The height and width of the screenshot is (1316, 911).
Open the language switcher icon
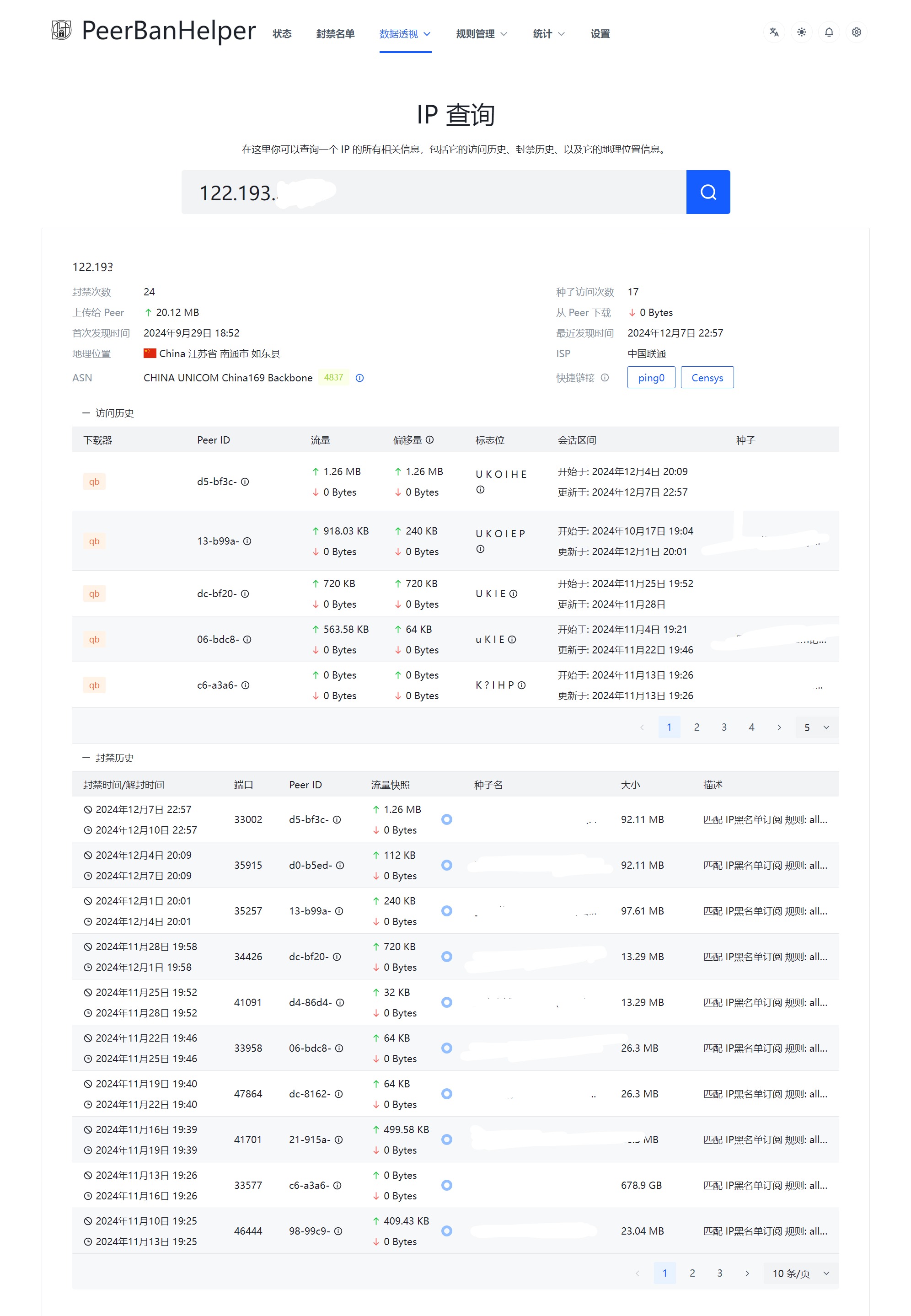click(x=774, y=32)
